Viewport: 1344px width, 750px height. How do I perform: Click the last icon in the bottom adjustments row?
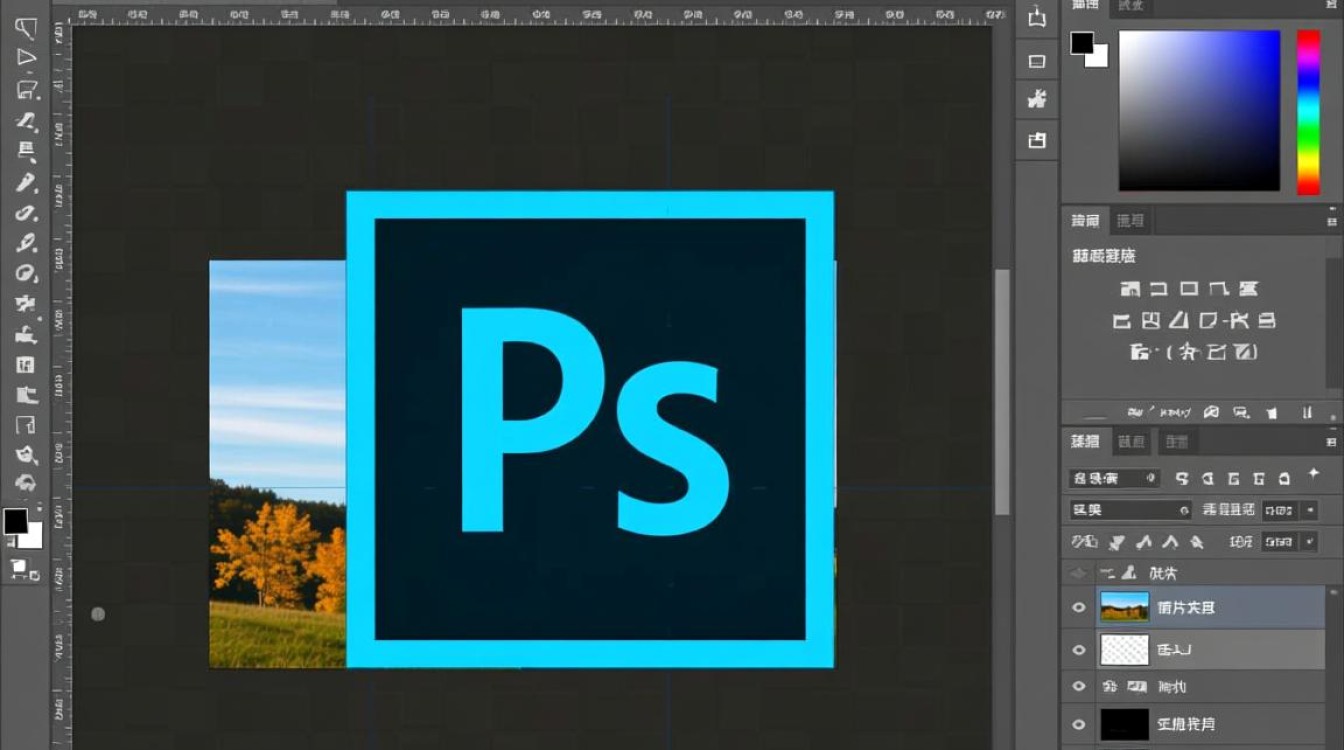[1245, 352]
